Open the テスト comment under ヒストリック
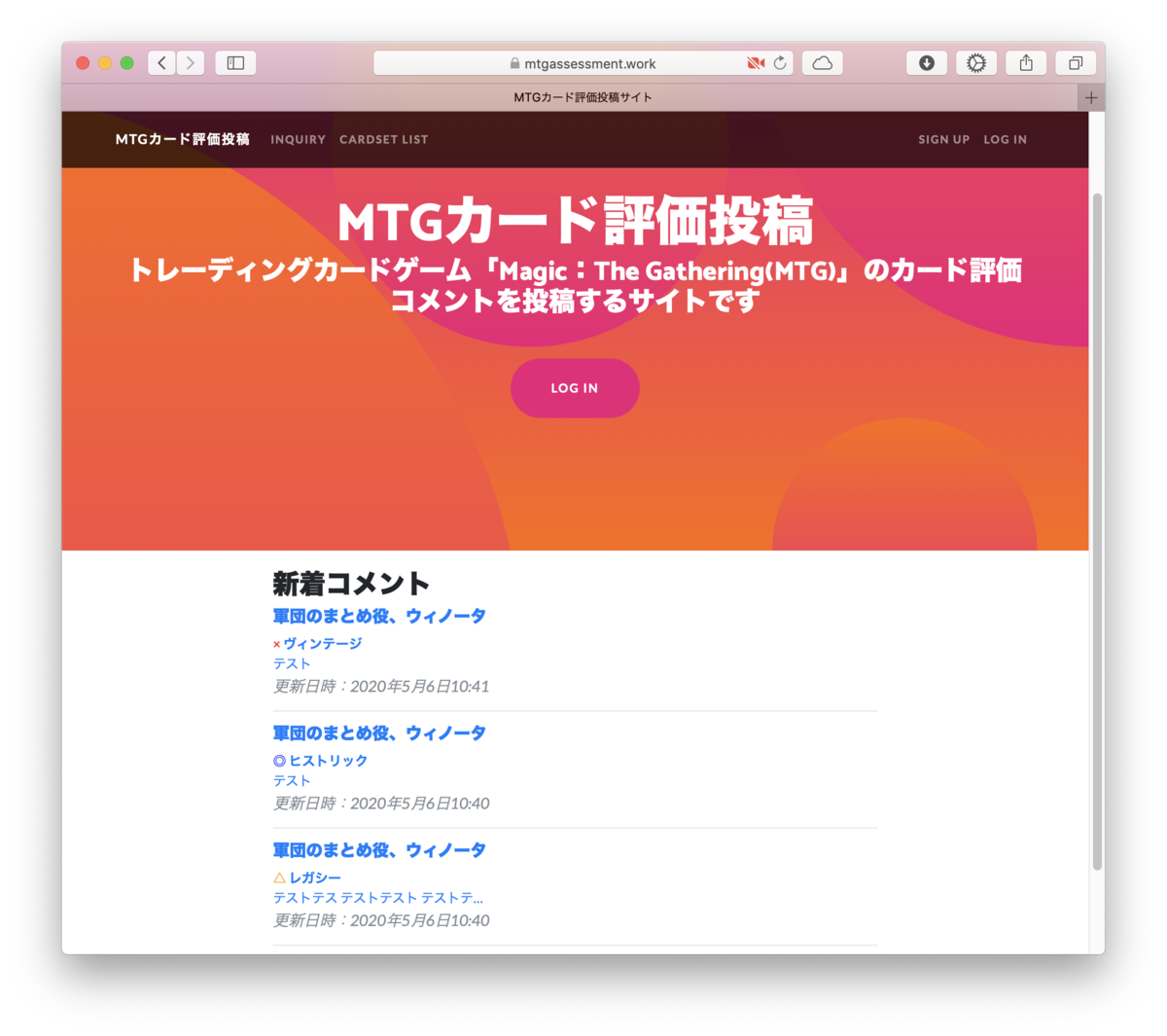This screenshot has height=1036, width=1167. (292, 780)
